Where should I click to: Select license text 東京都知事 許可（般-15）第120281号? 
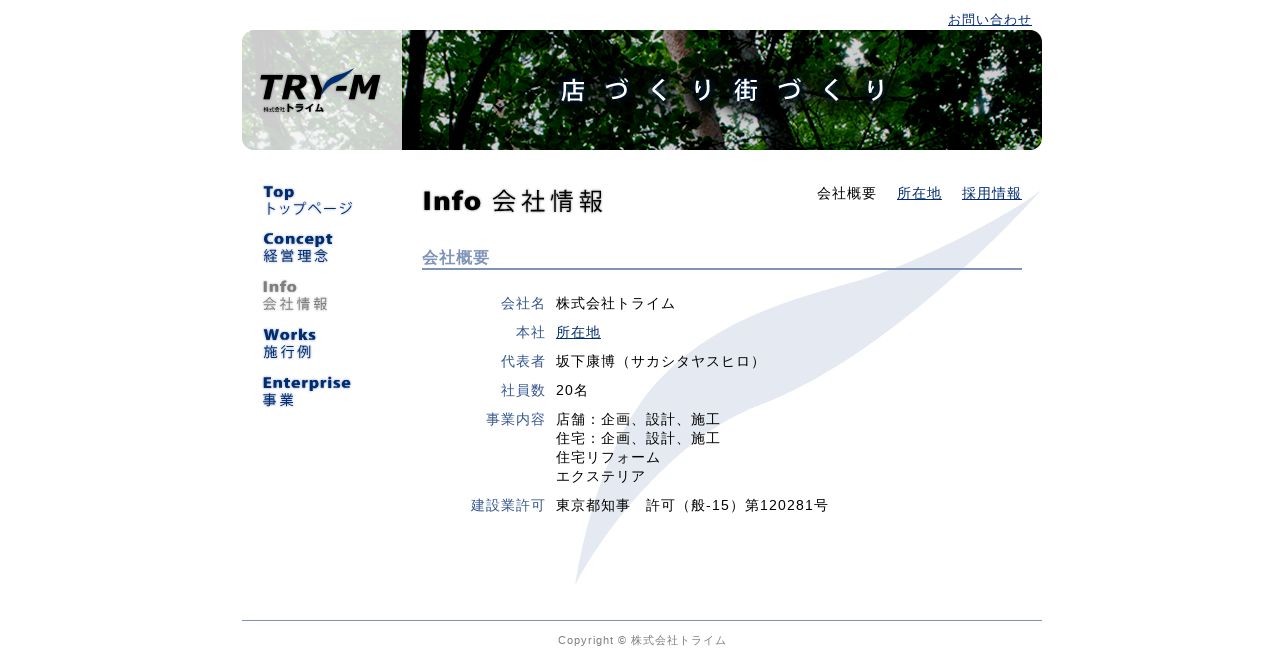coord(692,505)
